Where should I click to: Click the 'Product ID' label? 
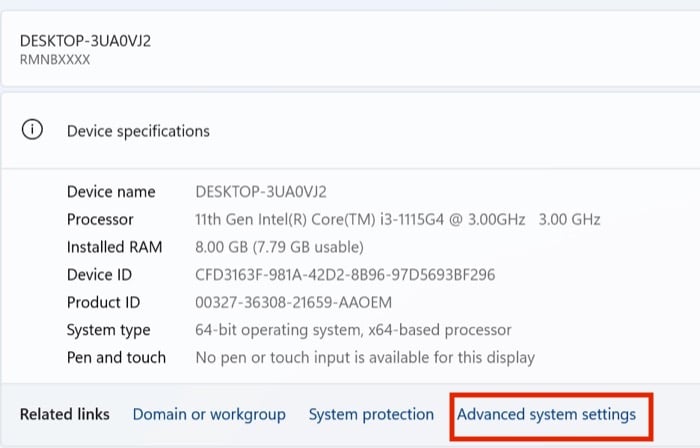[103, 303]
